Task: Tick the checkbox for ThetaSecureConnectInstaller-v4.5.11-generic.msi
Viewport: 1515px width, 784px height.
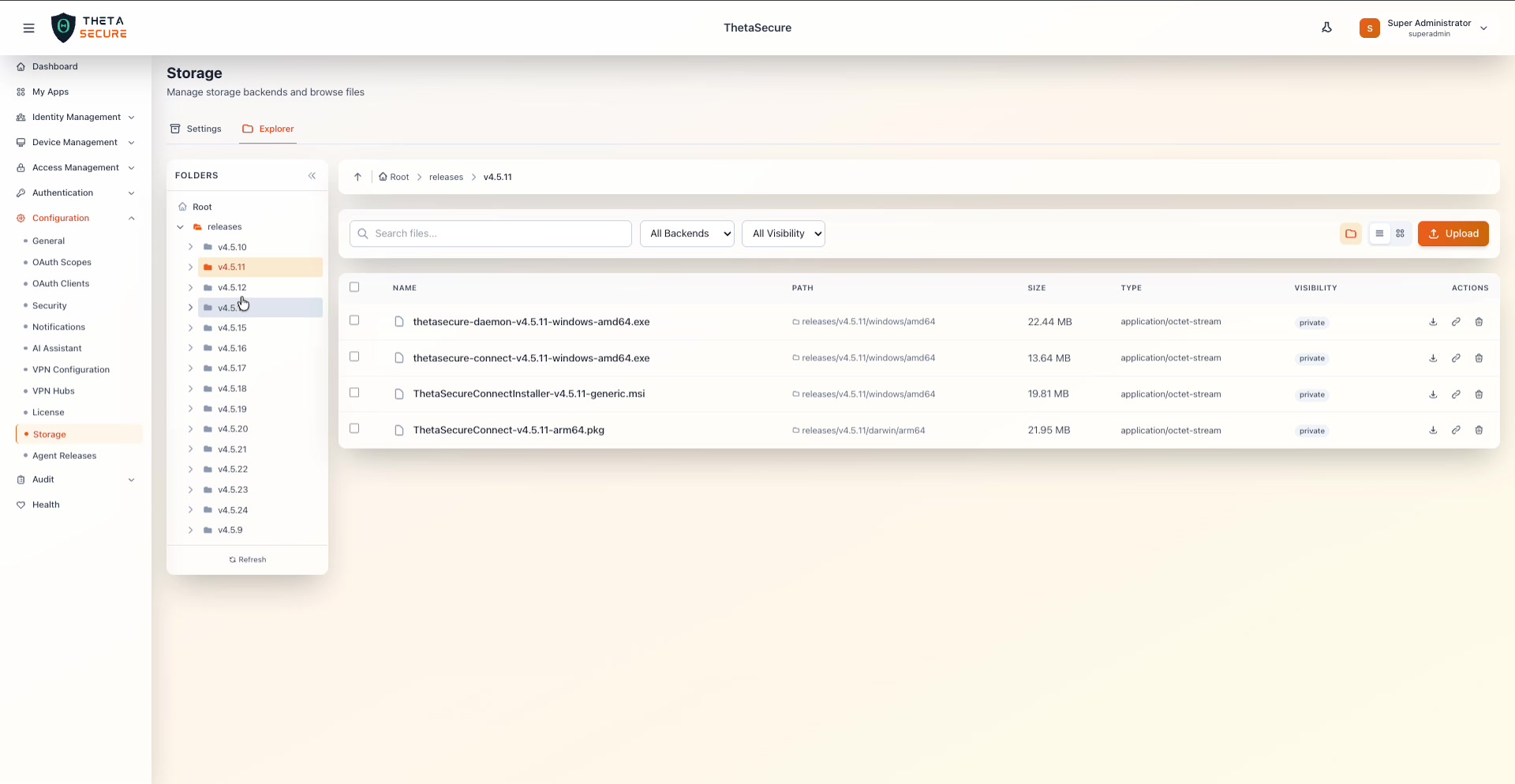Action: coord(354,392)
